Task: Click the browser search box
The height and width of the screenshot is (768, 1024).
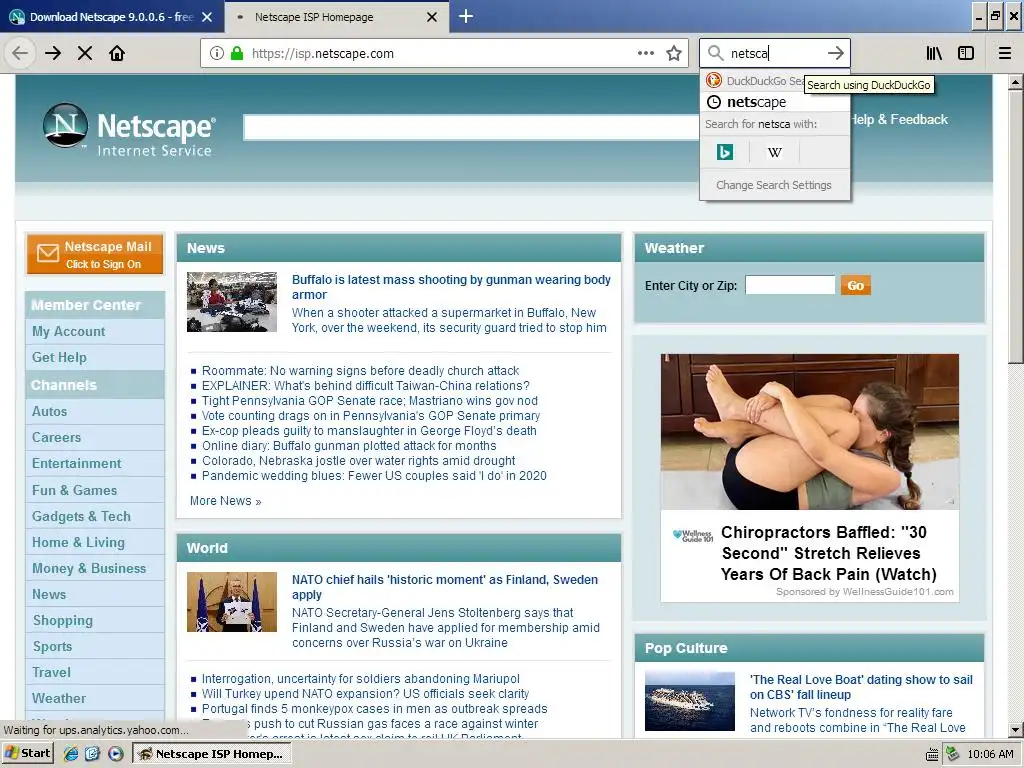Action: pos(776,53)
